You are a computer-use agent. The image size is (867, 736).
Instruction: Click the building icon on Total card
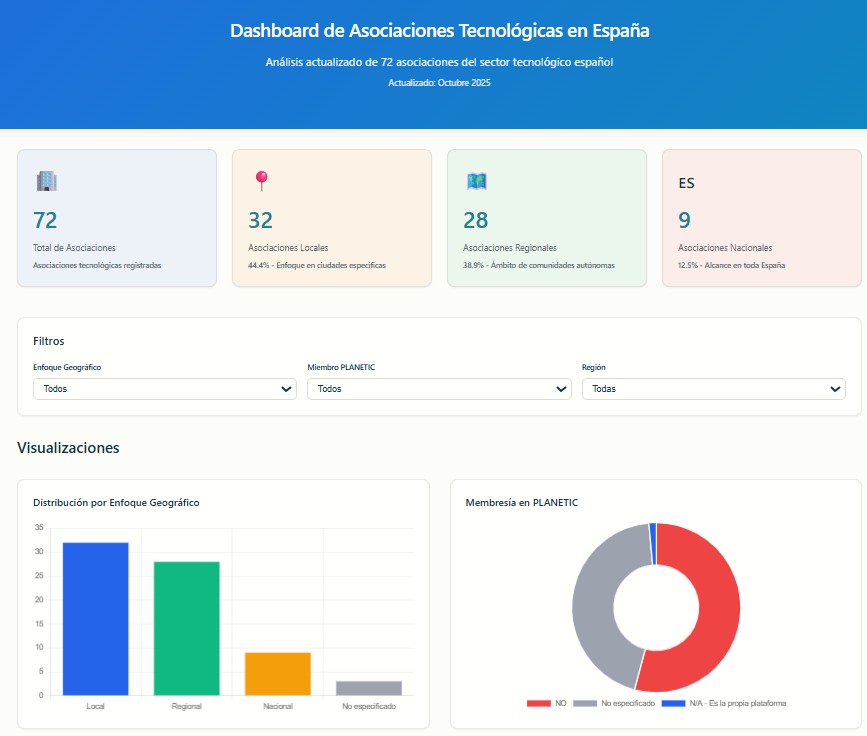[46, 181]
